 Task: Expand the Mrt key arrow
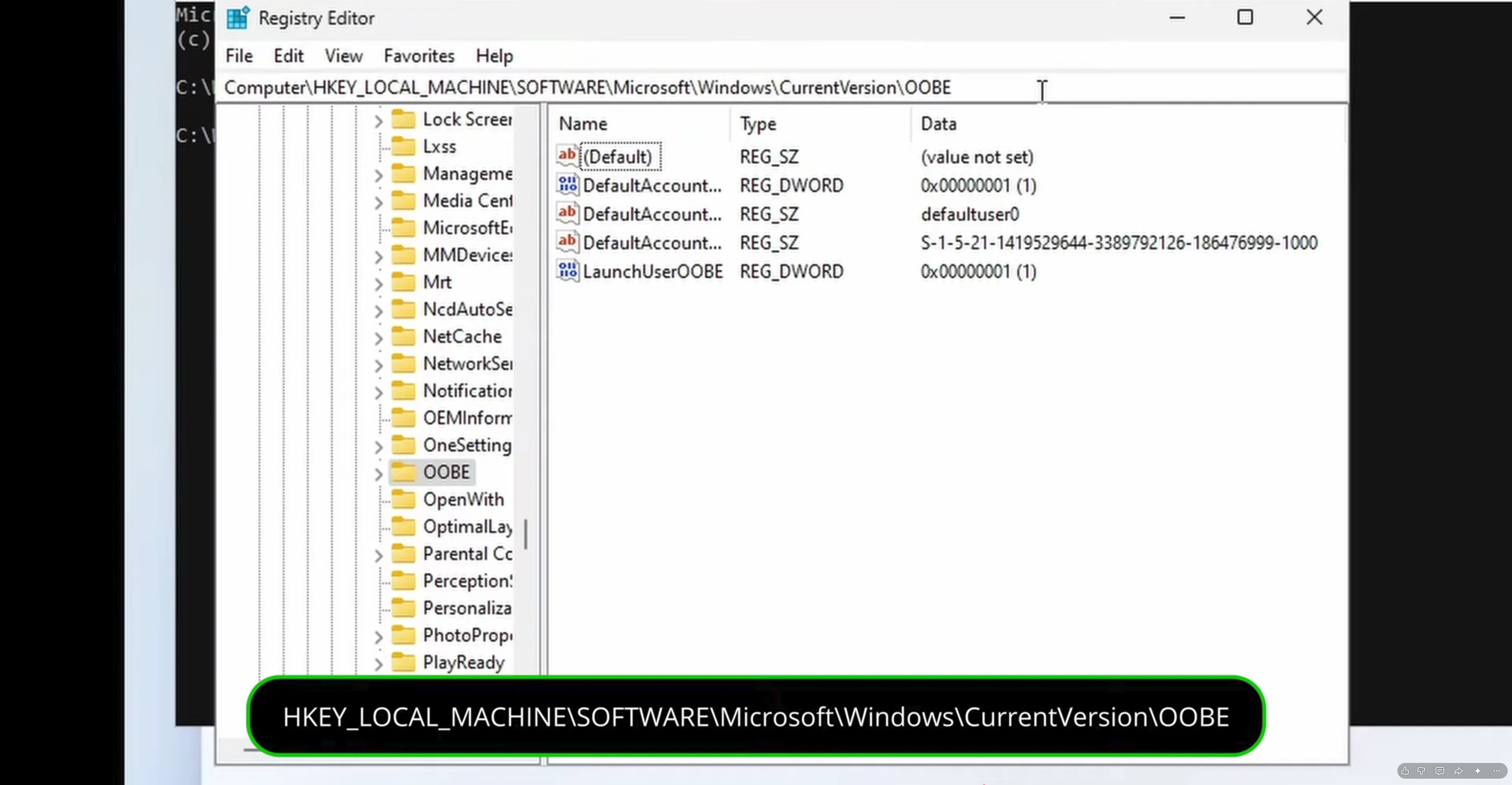coord(378,284)
